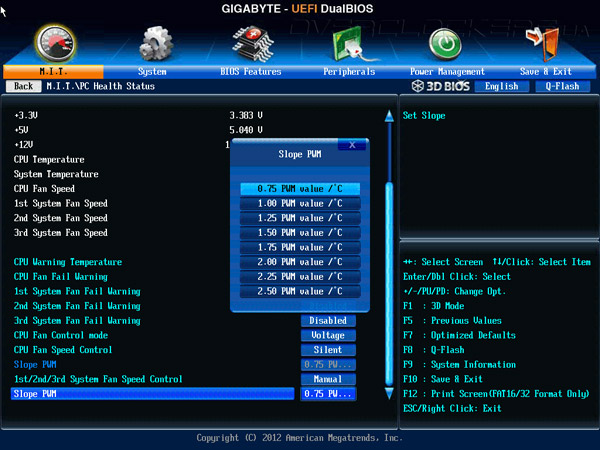This screenshot has height=450, width=600.
Task: Click the greyed Slope PWM value box
Action: coord(328,365)
